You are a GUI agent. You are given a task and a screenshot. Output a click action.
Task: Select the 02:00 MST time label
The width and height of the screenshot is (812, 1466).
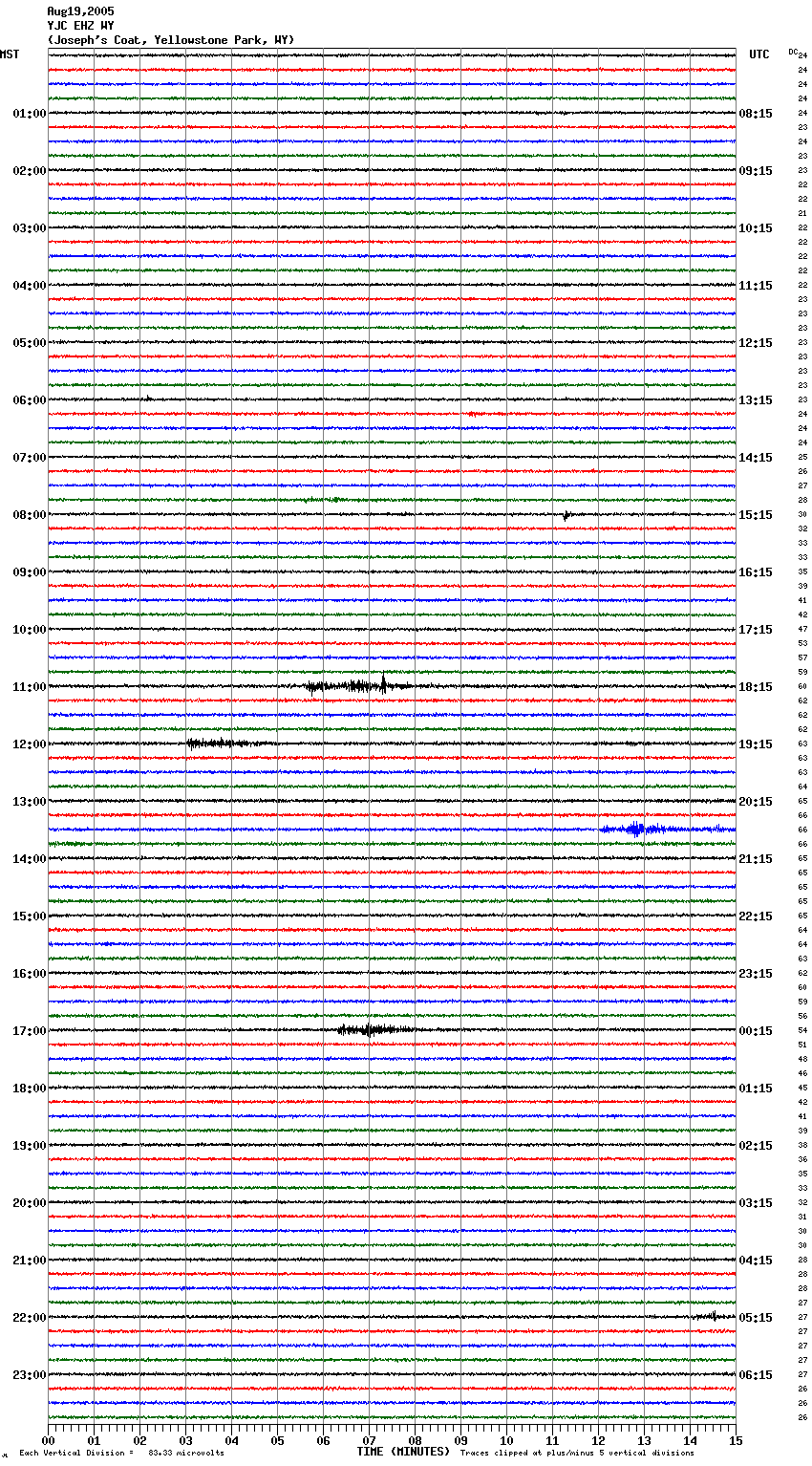click(29, 171)
